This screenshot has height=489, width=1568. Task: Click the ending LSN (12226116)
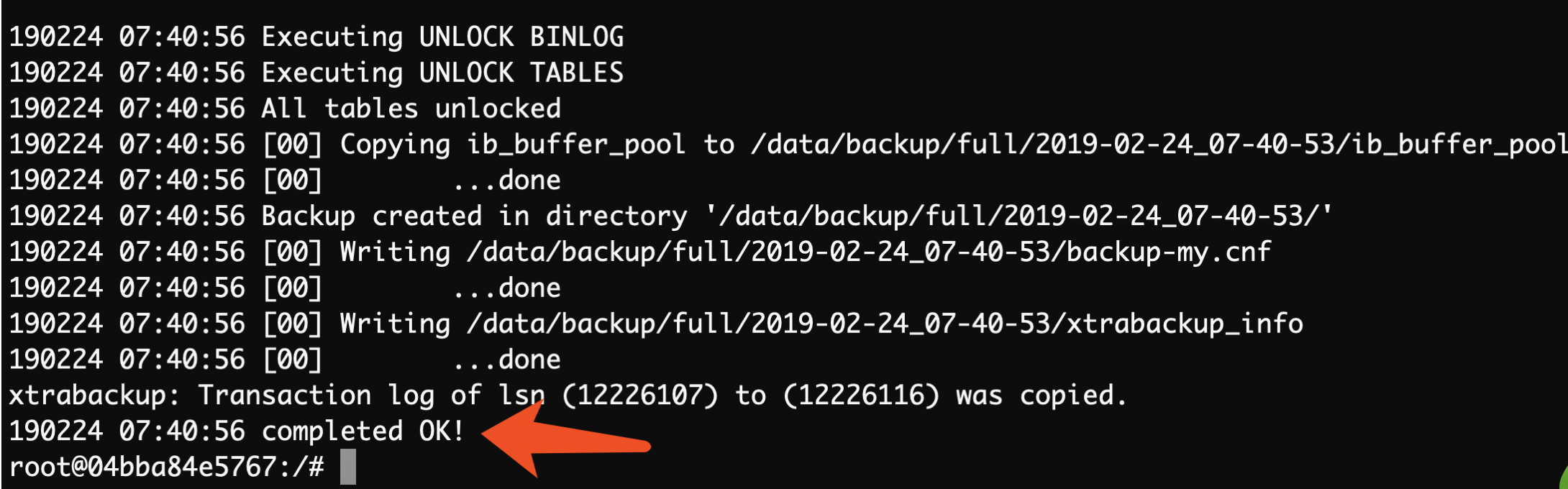click(x=861, y=396)
